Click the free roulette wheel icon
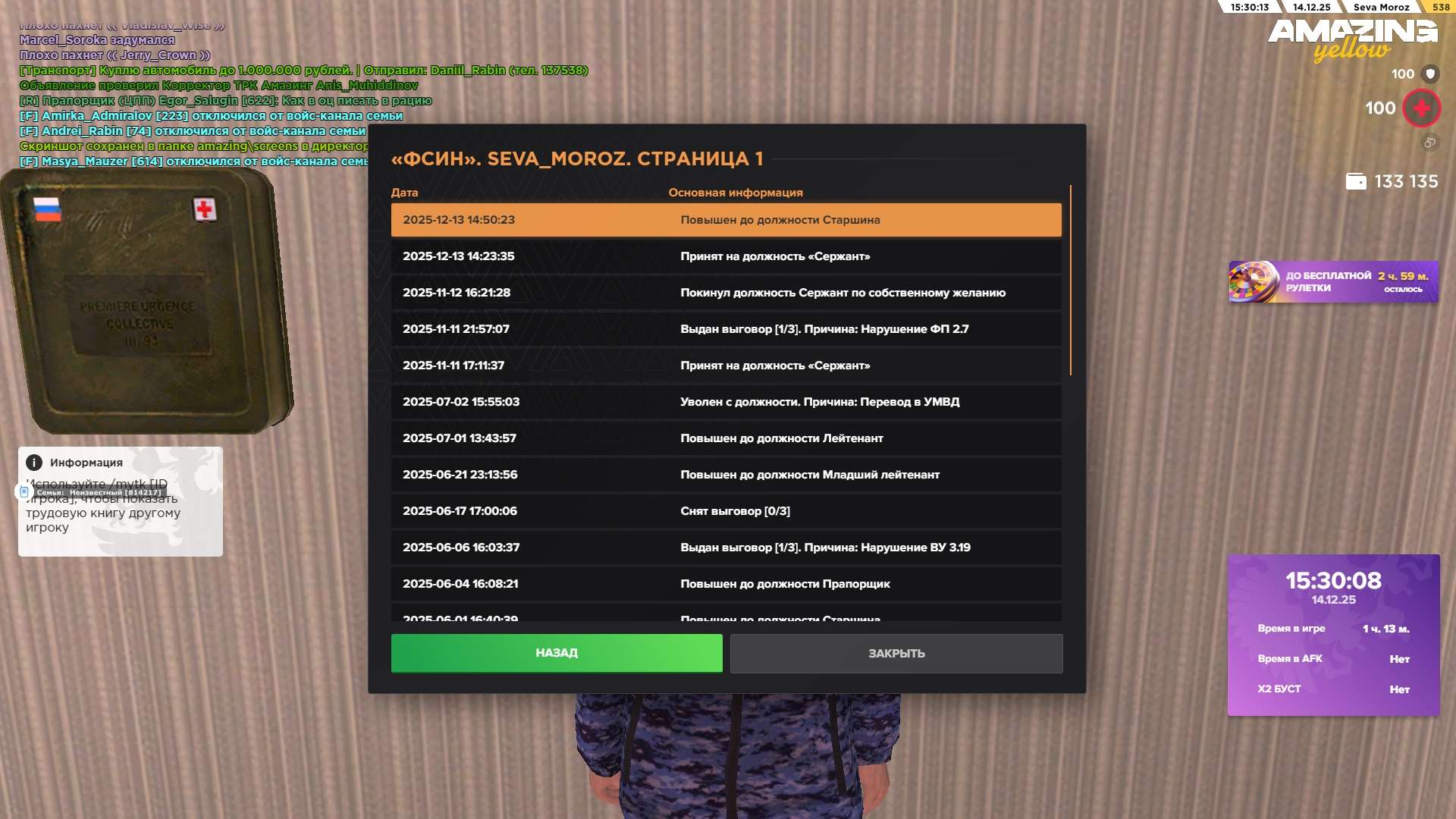This screenshot has height=819, width=1456. click(x=1254, y=282)
